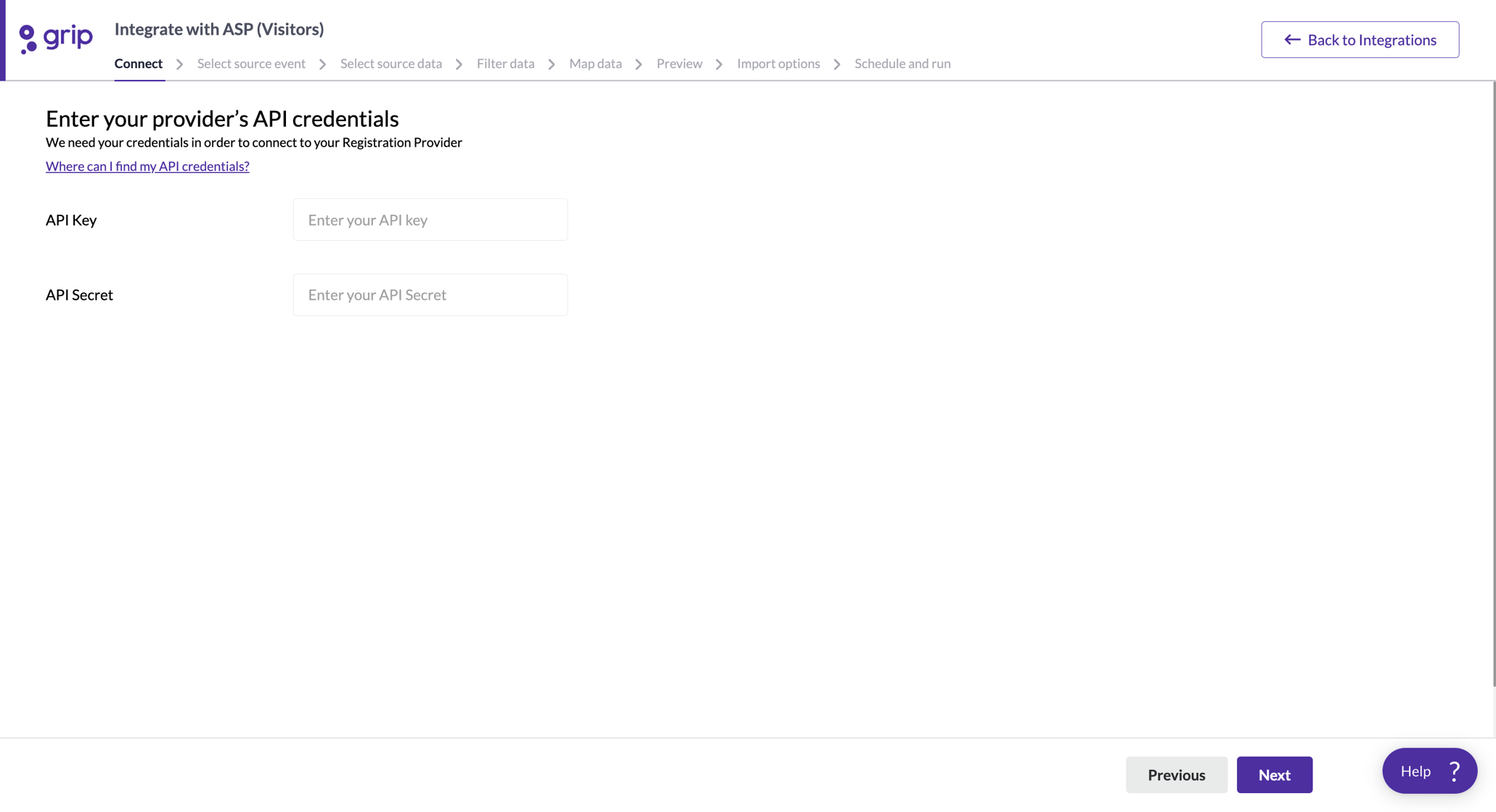
Task: Click the Back to Integrations button
Action: (x=1360, y=40)
